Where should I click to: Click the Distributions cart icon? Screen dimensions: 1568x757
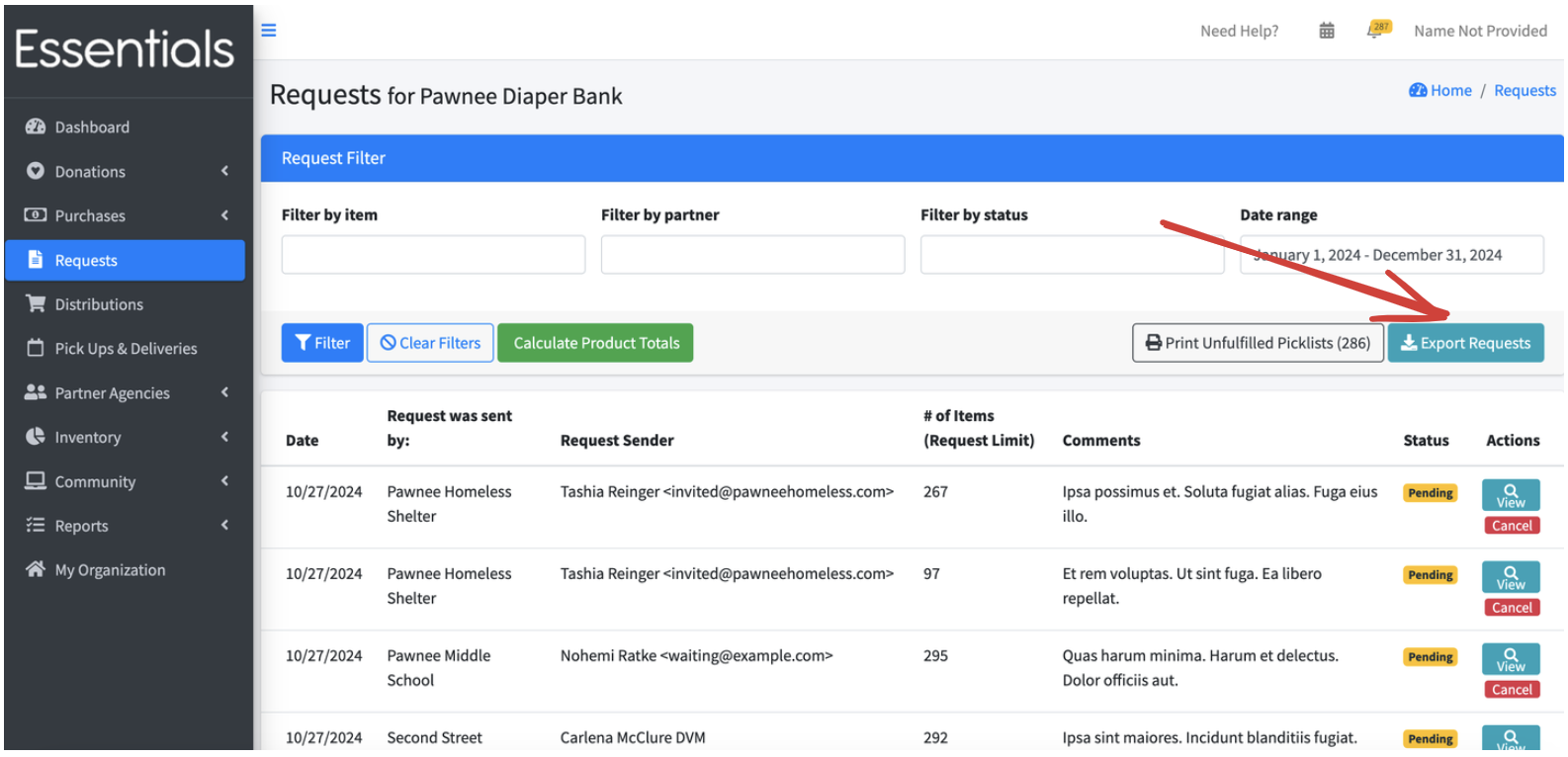36,303
